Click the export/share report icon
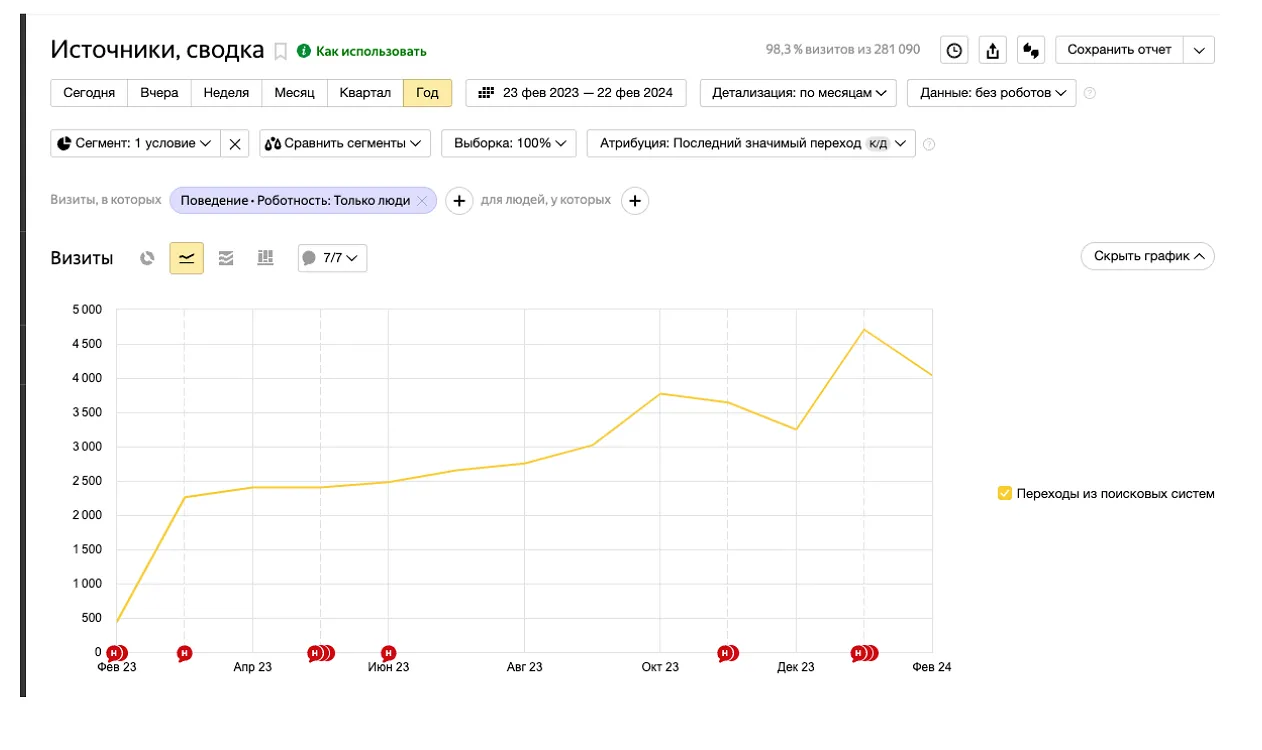The height and width of the screenshot is (750, 1262). [991, 50]
